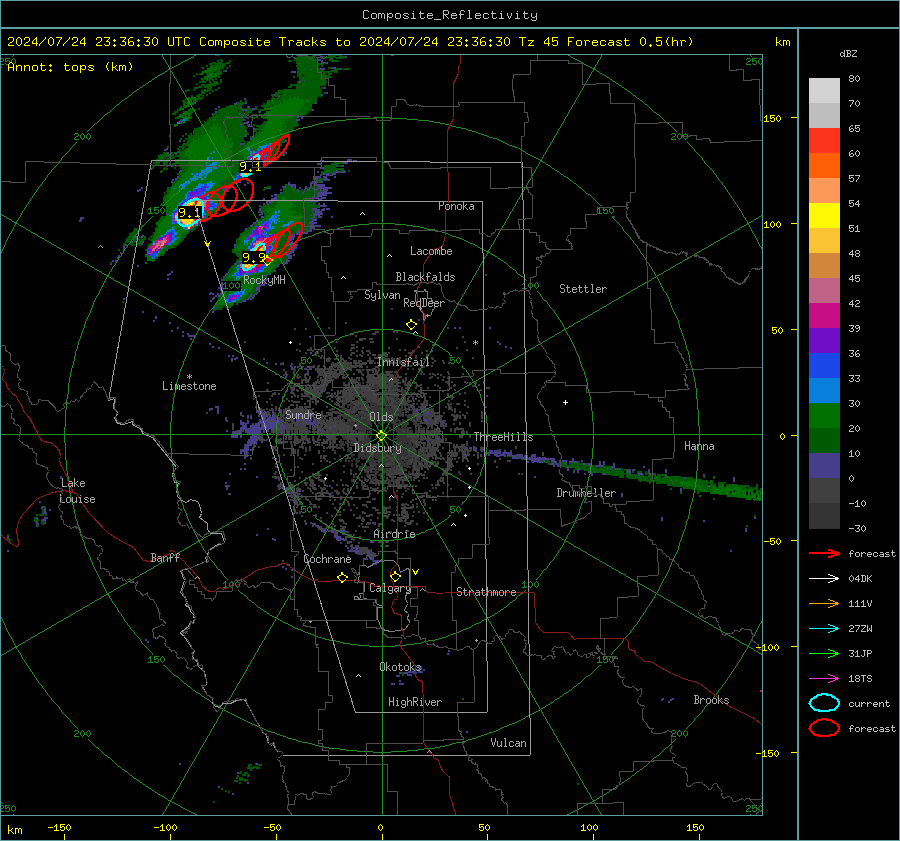Click the Lacombe city label
Screen dimensions: 900x841
click(431, 251)
